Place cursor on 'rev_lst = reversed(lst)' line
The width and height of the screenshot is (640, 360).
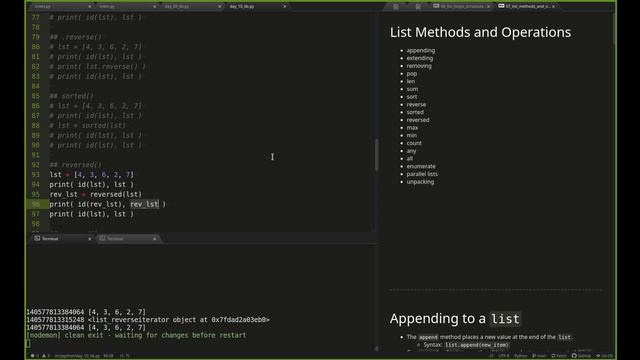96,194
